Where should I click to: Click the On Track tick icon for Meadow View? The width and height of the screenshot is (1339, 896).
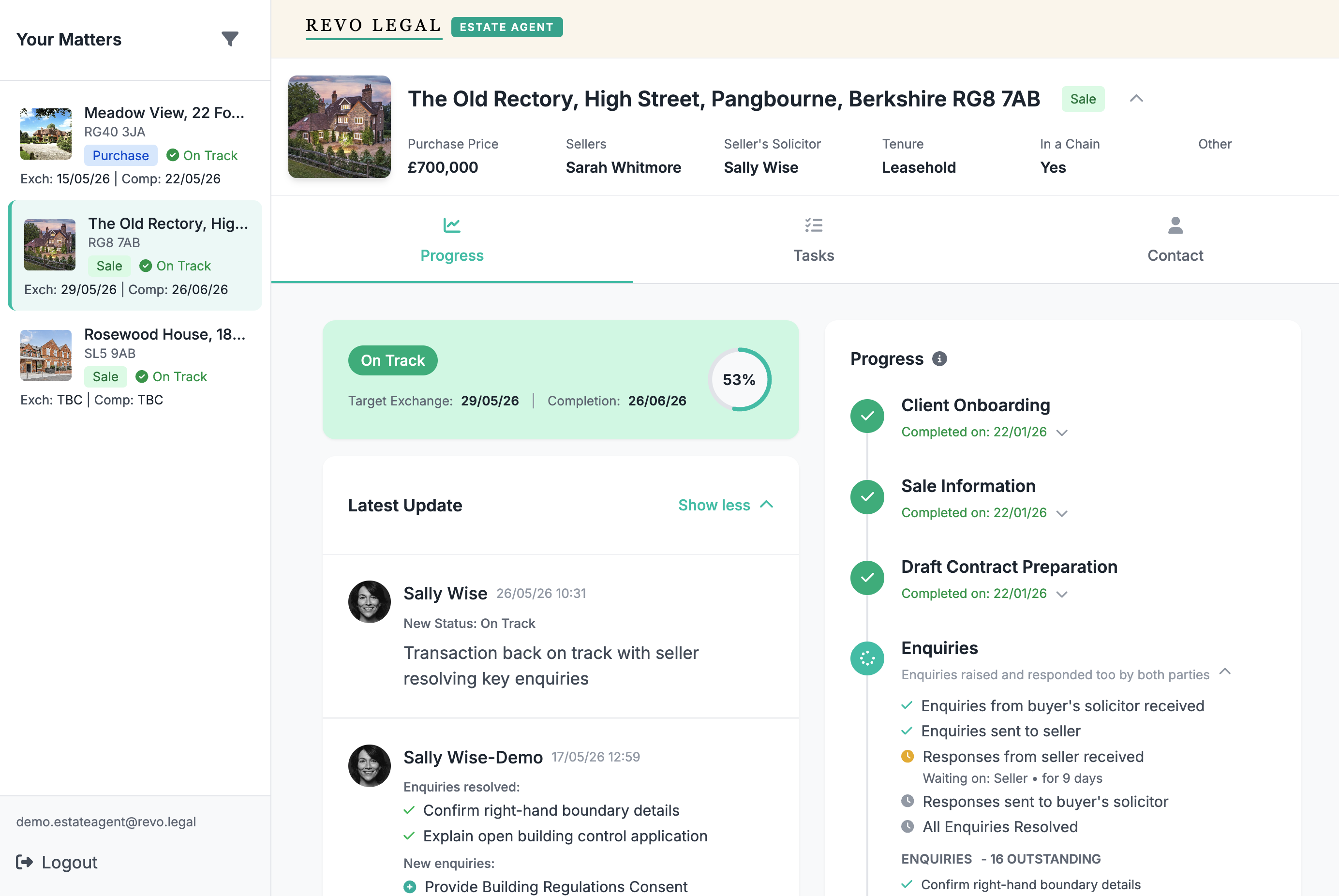point(173,155)
